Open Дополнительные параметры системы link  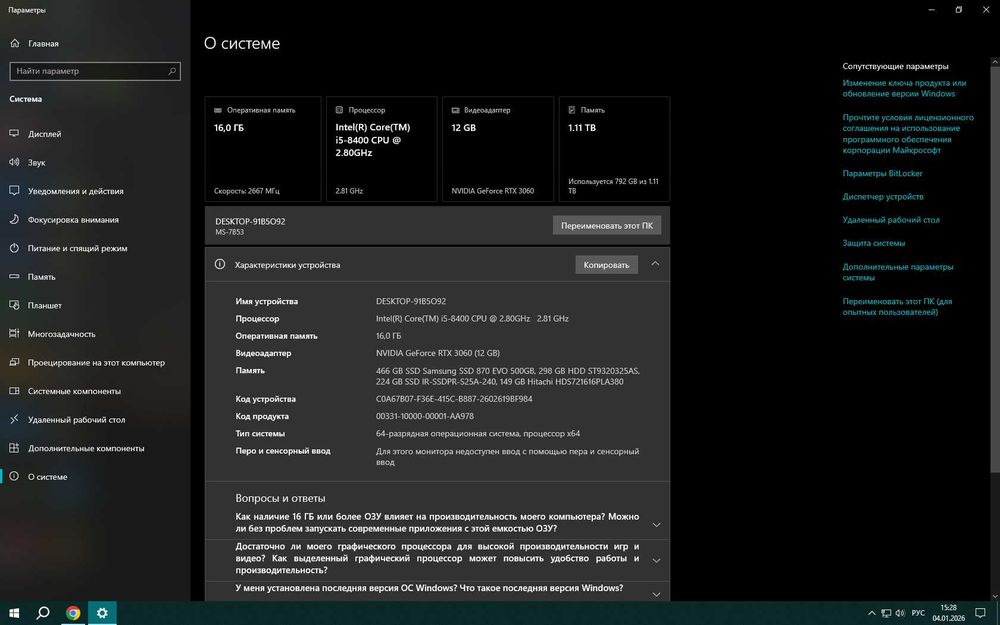click(x=897, y=272)
